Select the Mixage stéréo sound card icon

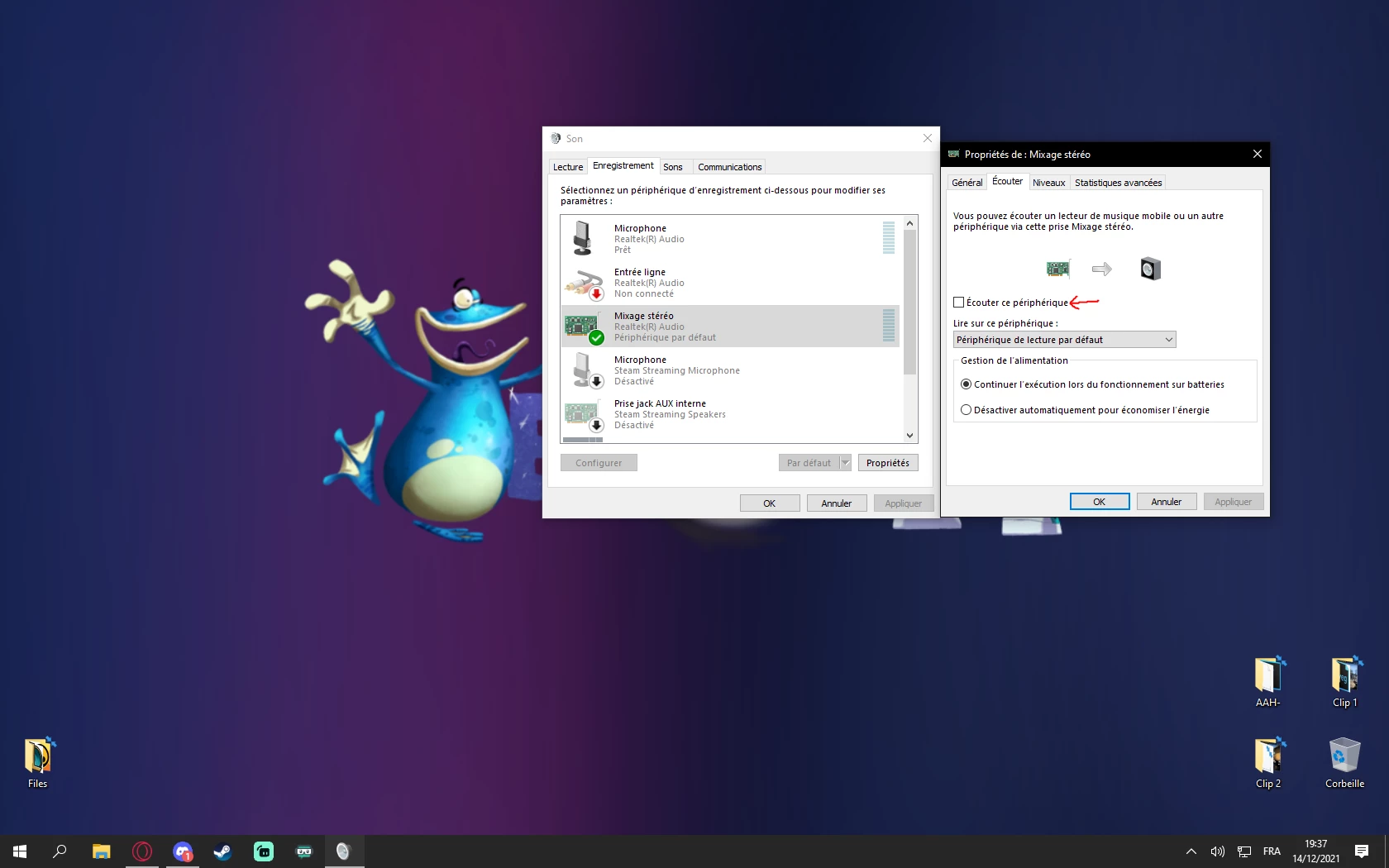coord(585,327)
